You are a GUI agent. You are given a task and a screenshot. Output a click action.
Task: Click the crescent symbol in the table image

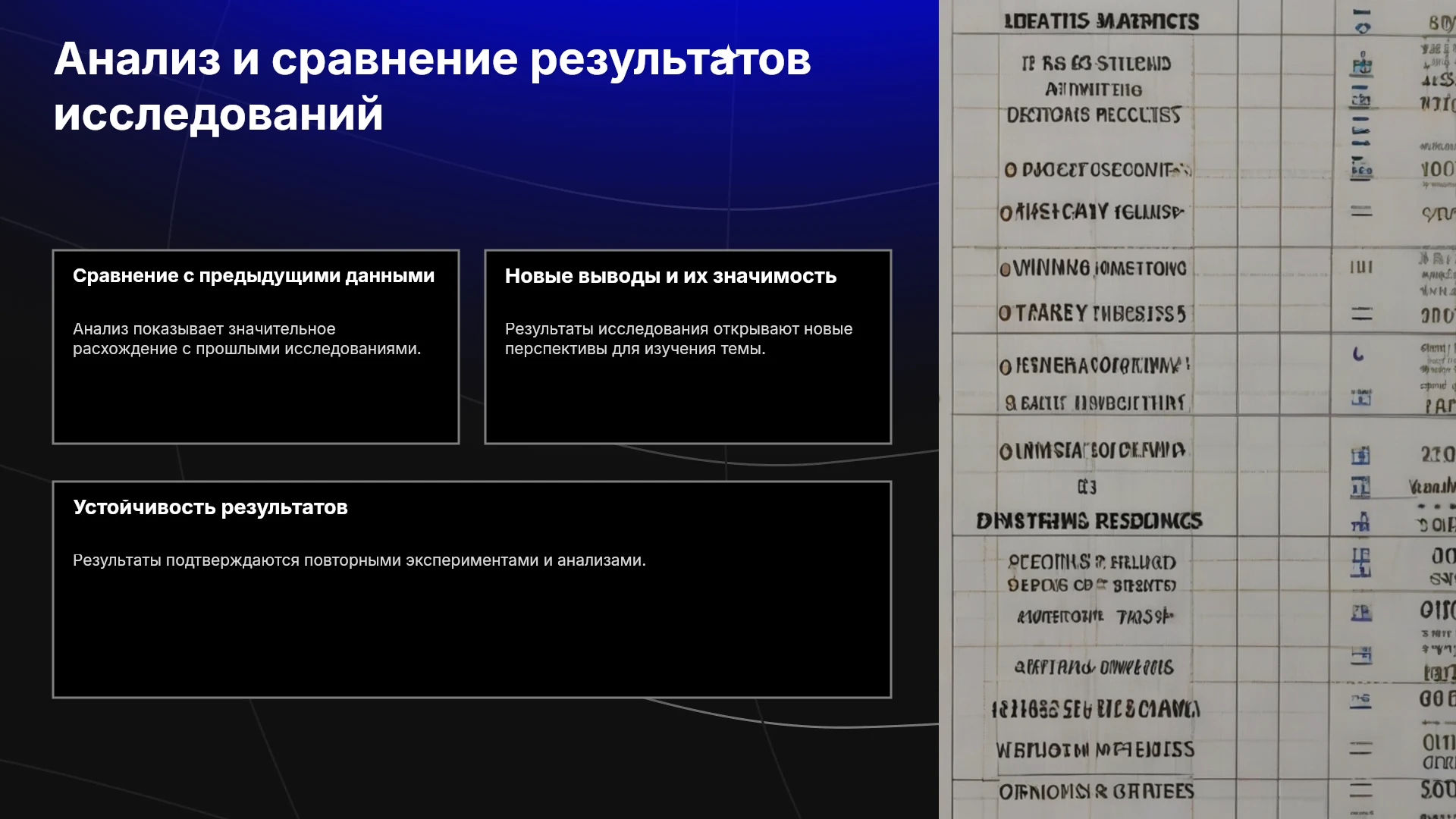coord(1358,353)
